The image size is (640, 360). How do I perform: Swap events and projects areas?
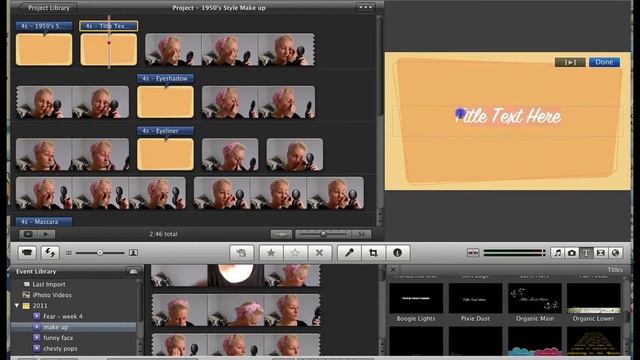pos(50,253)
